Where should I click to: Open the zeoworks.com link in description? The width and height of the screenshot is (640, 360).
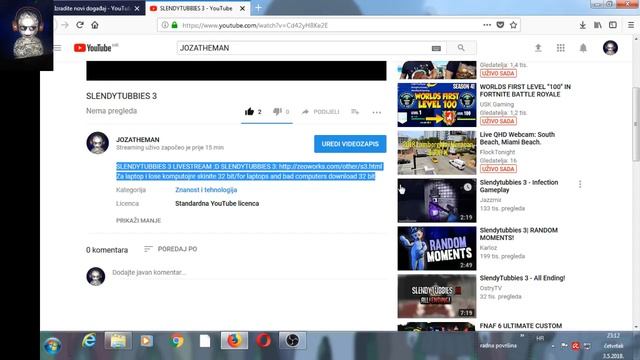coord(330,167)
